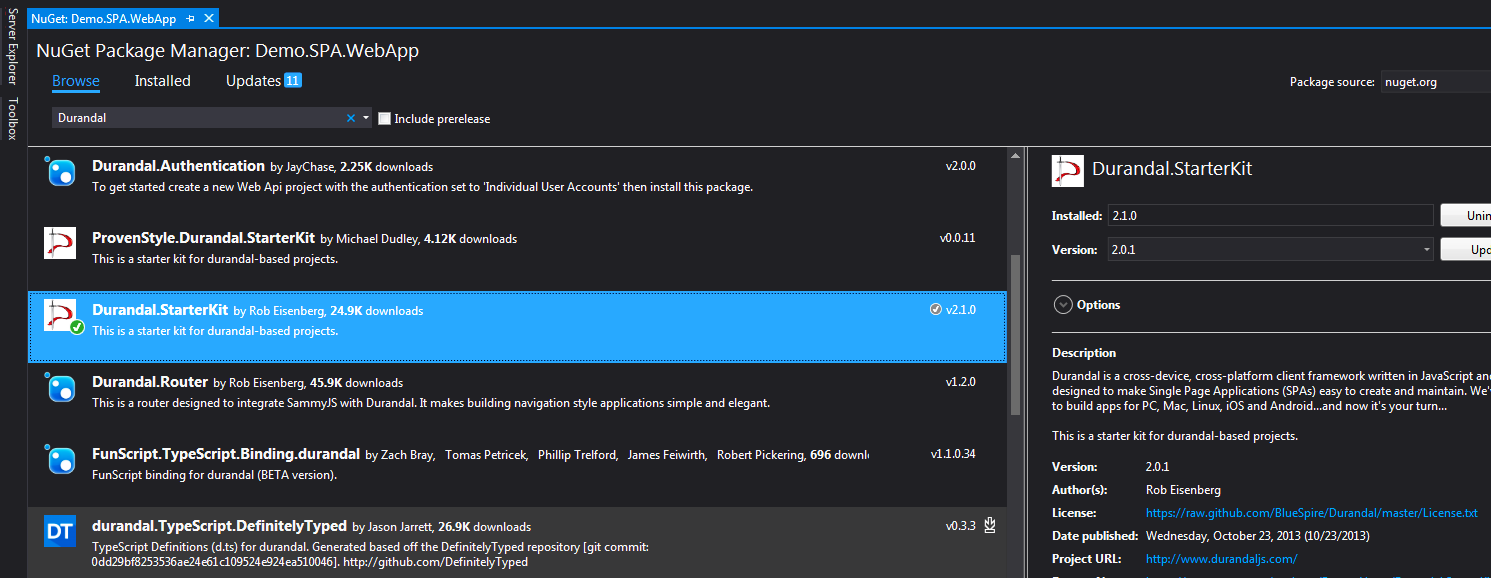Click the Durandal.Authentication package icon
Image resolution: width=1491 pixels, height=583 pixels.
[x=61, y=172]
